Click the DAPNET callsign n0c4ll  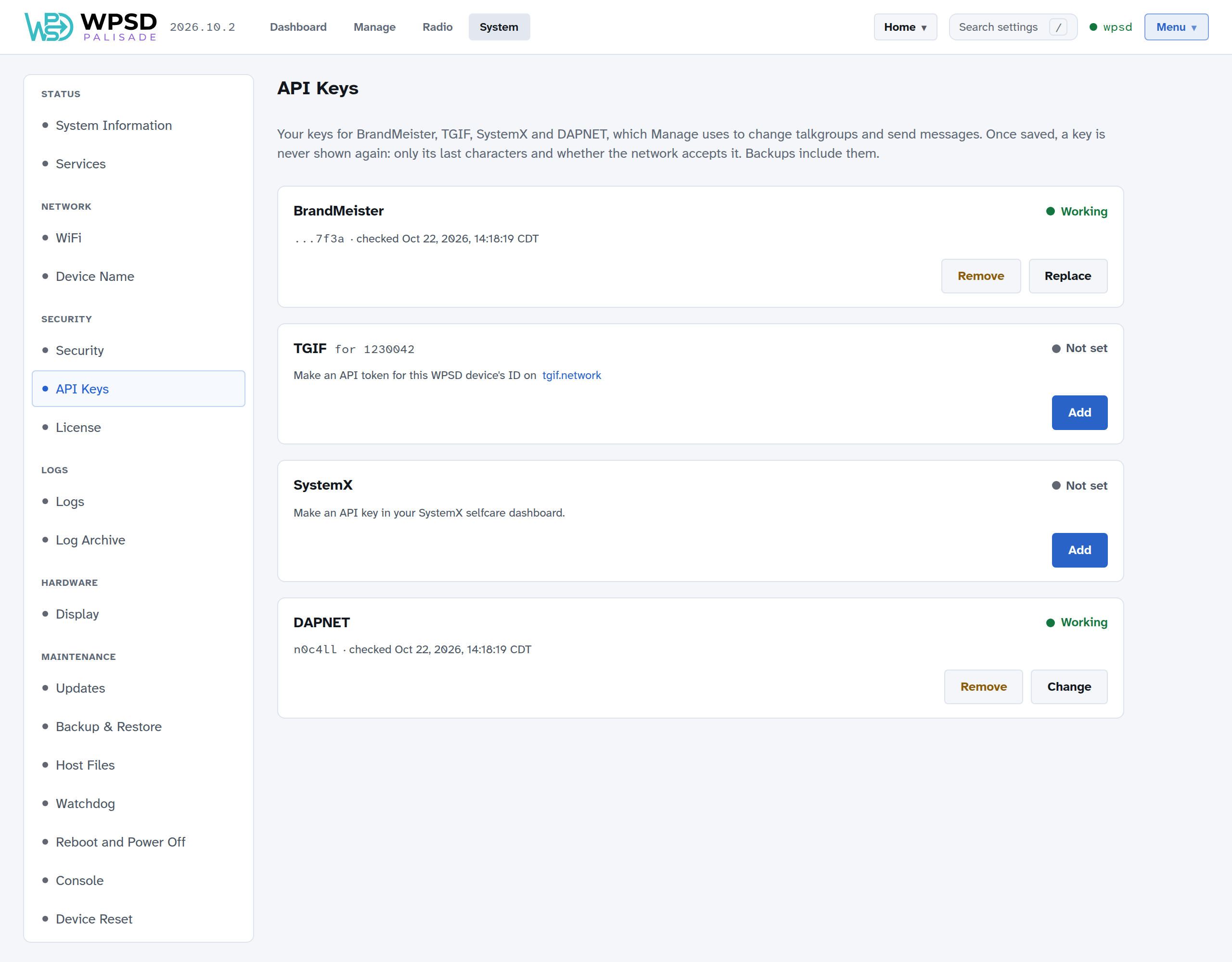tap(315, 649)
